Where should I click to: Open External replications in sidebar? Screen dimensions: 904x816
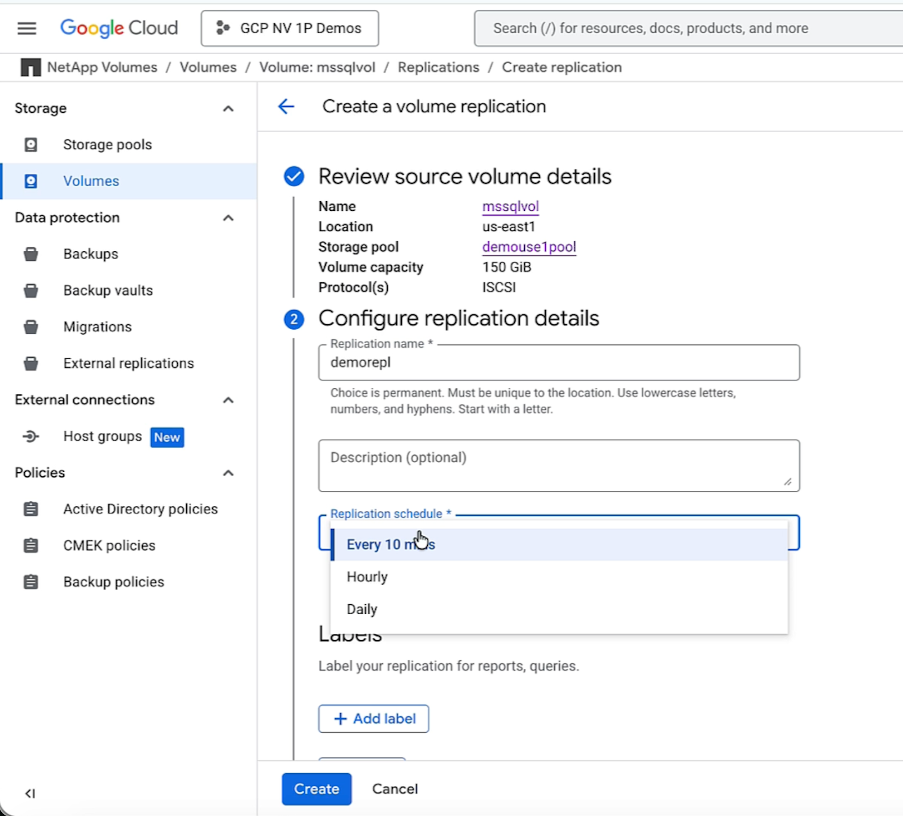click(x=129, y=363)
